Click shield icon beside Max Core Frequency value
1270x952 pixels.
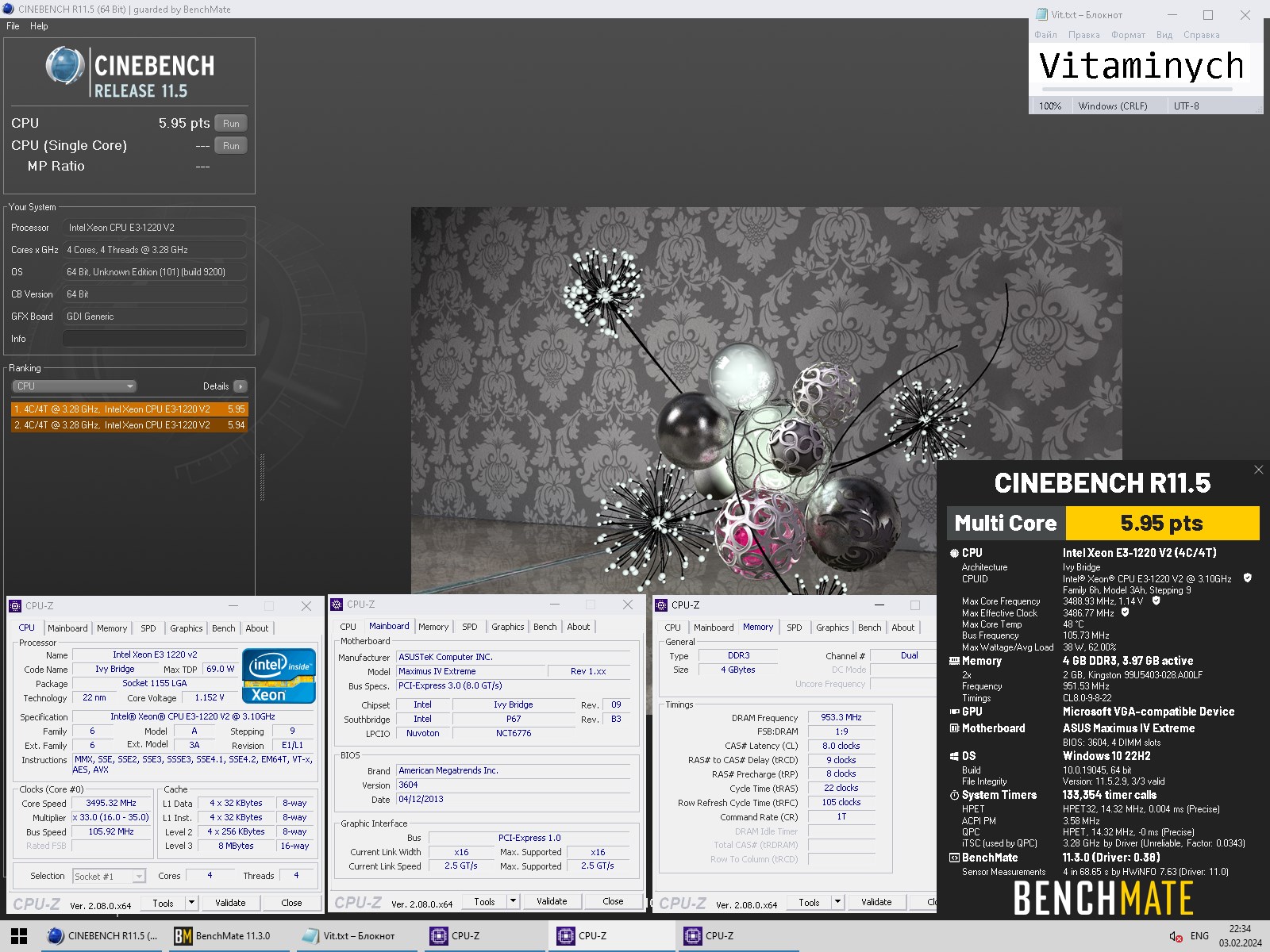pyautogui.click(x=1156, y=601)
